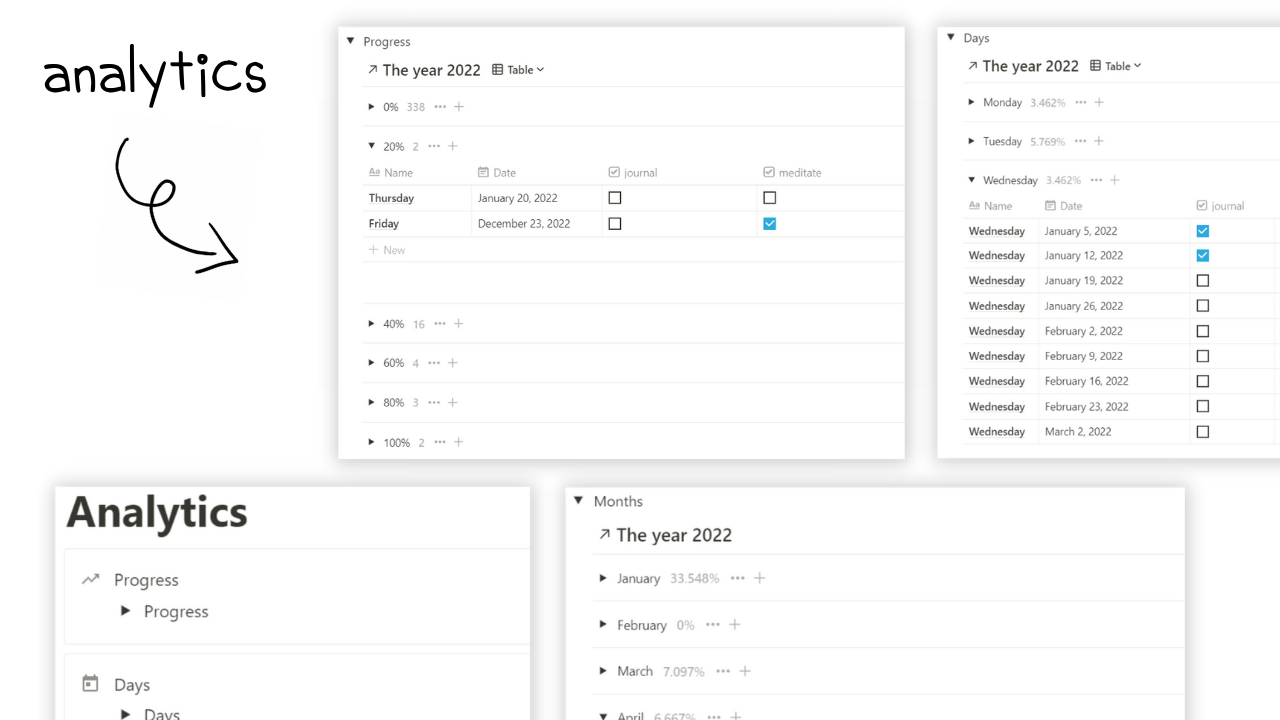The height and width of the screenshot is (720, 1280).
Task: Add new item to 100% group
Action: (459, 442)
